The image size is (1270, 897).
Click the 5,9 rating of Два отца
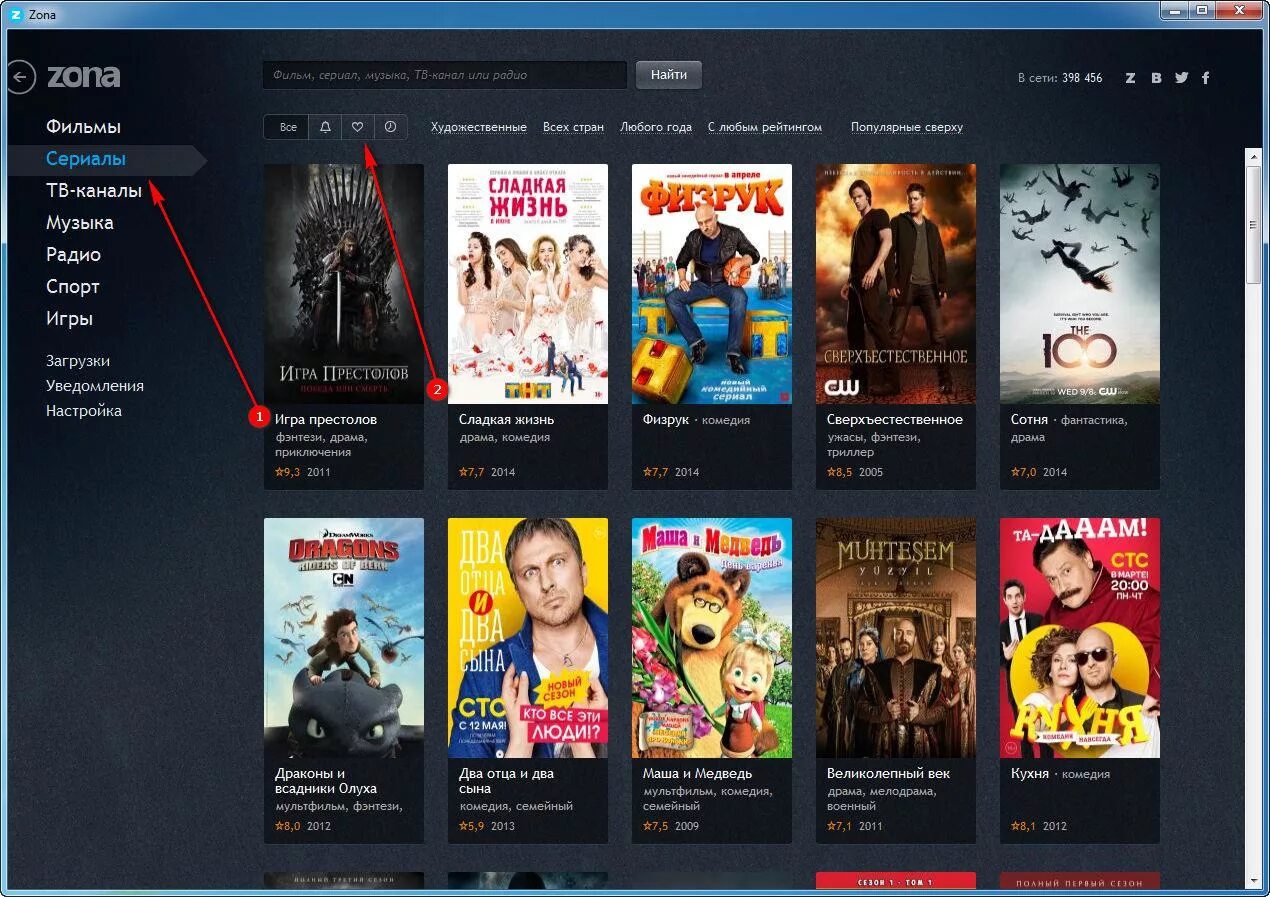coord(472,826)
